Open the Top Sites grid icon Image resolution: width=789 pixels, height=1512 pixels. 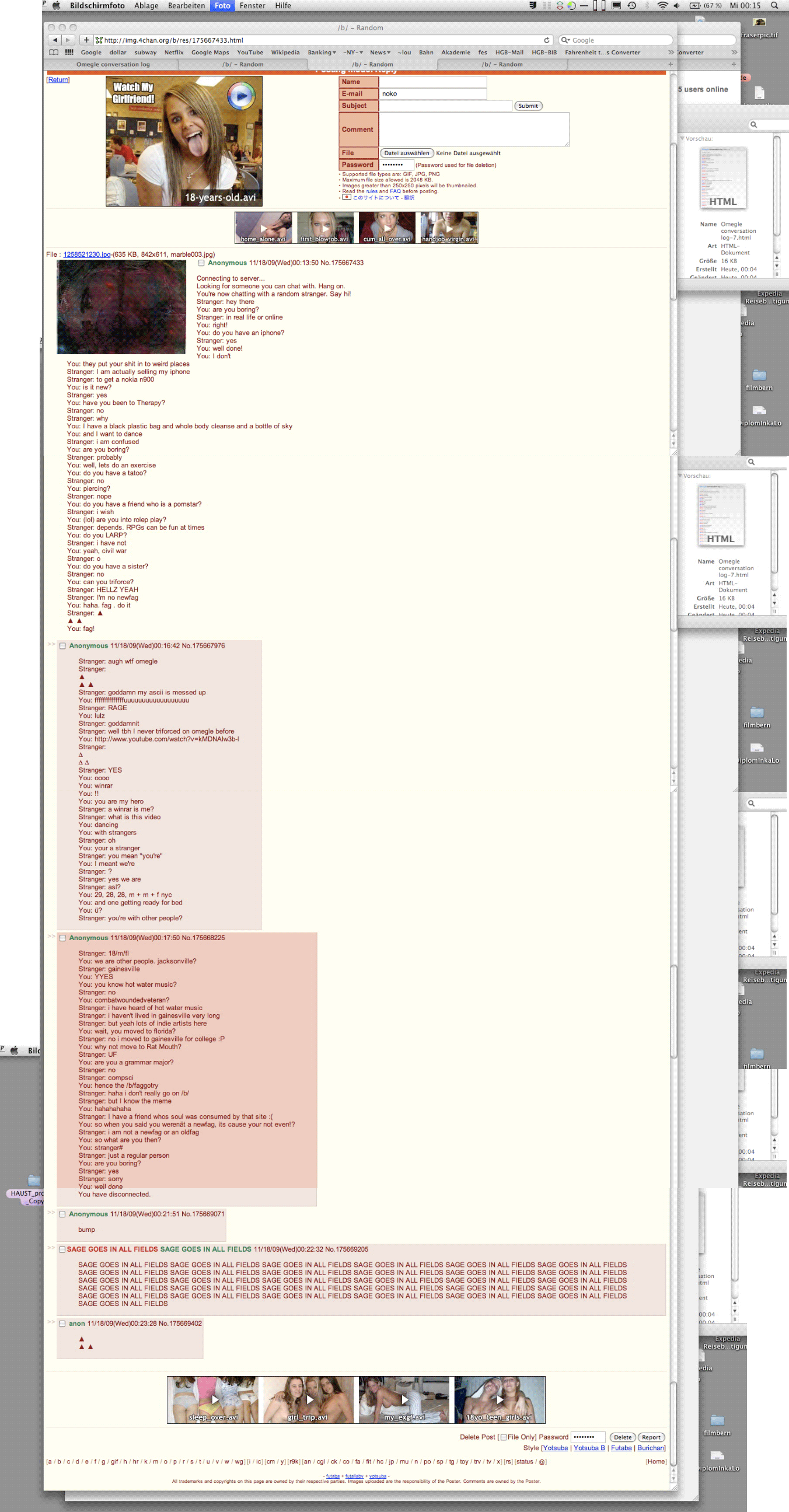point(69,53)
